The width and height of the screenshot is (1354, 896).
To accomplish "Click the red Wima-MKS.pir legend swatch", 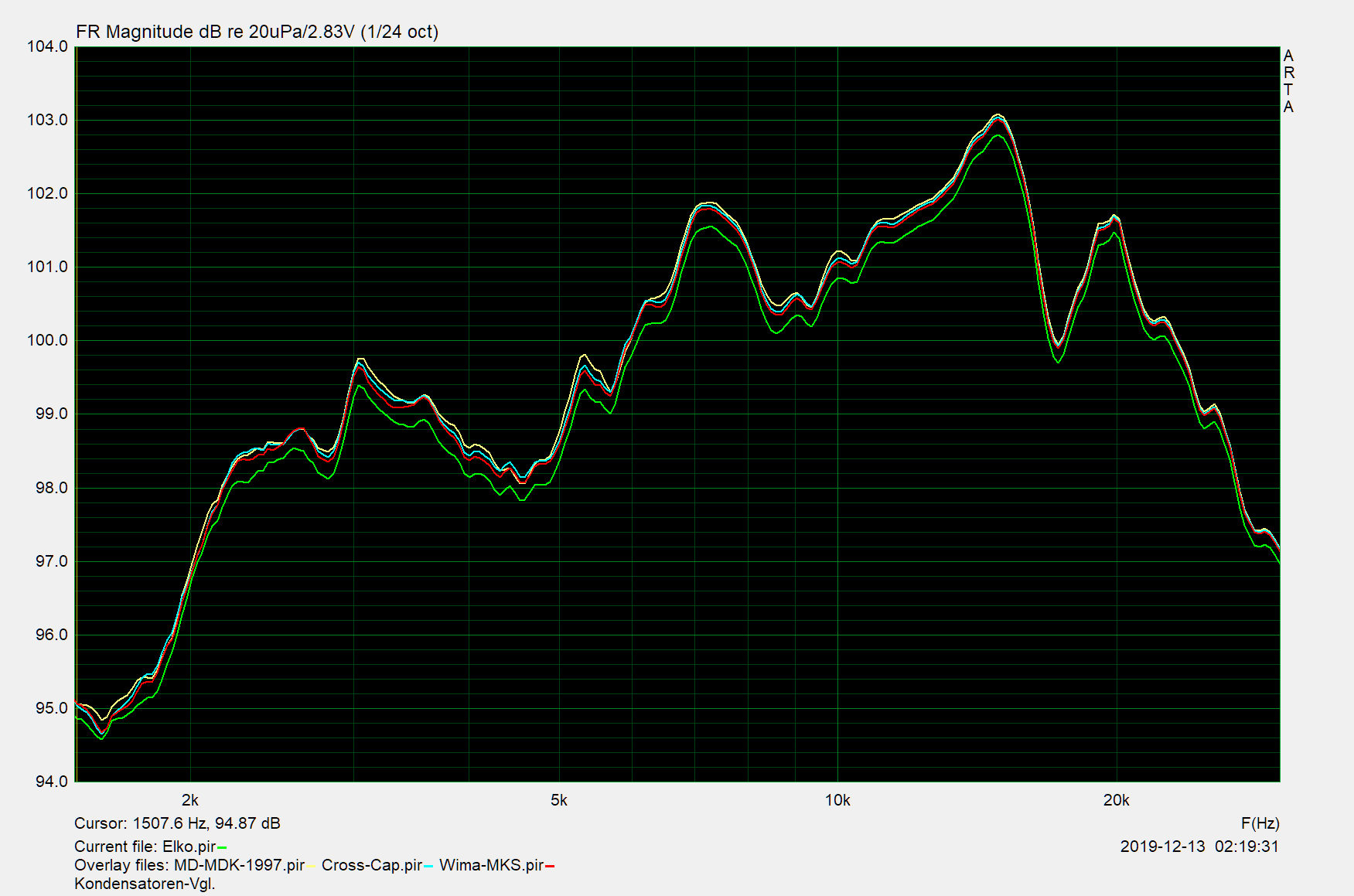I will click(x=550, y=867).
